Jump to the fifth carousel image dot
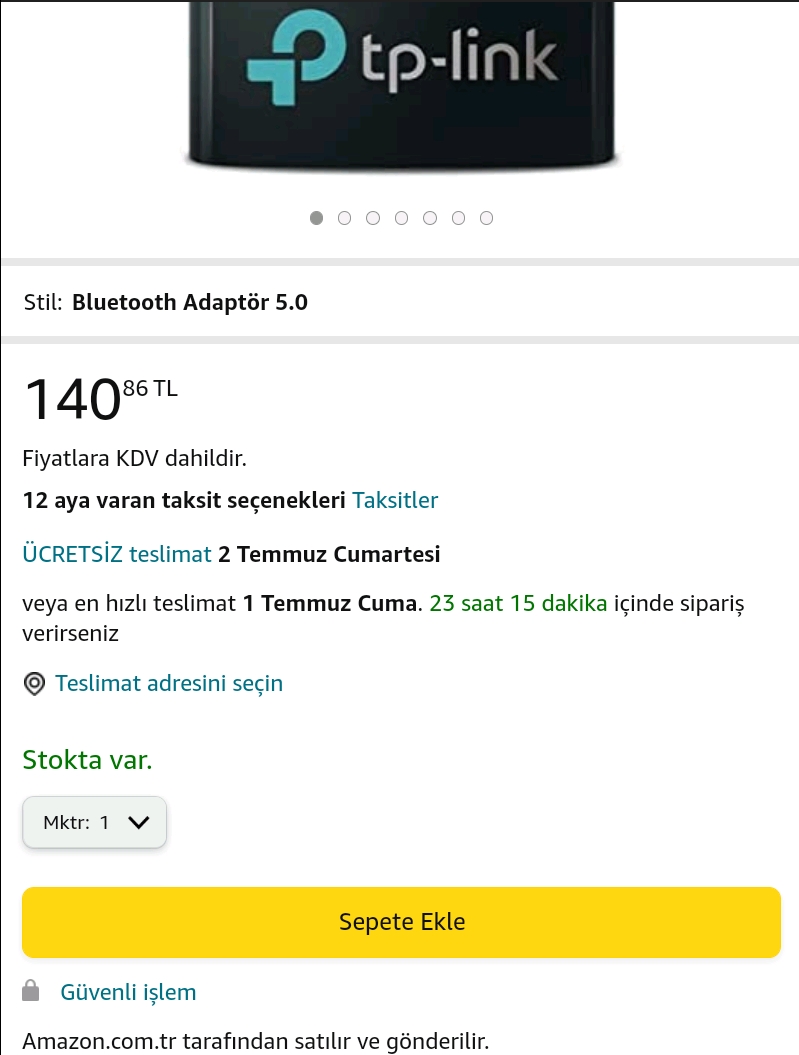The height and width of the screenshot is (1055, 799). pos(430,218)
